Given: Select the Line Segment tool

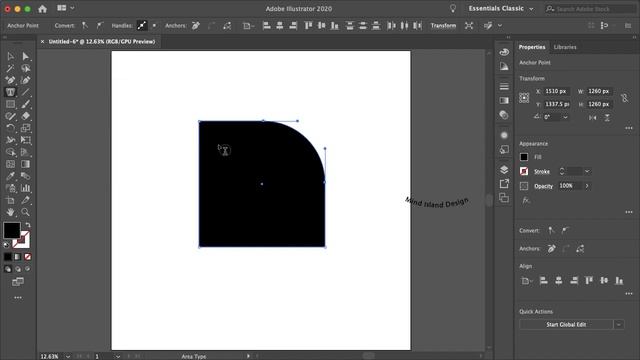Looking at the screenshot, I should click(x=25, y=92).
